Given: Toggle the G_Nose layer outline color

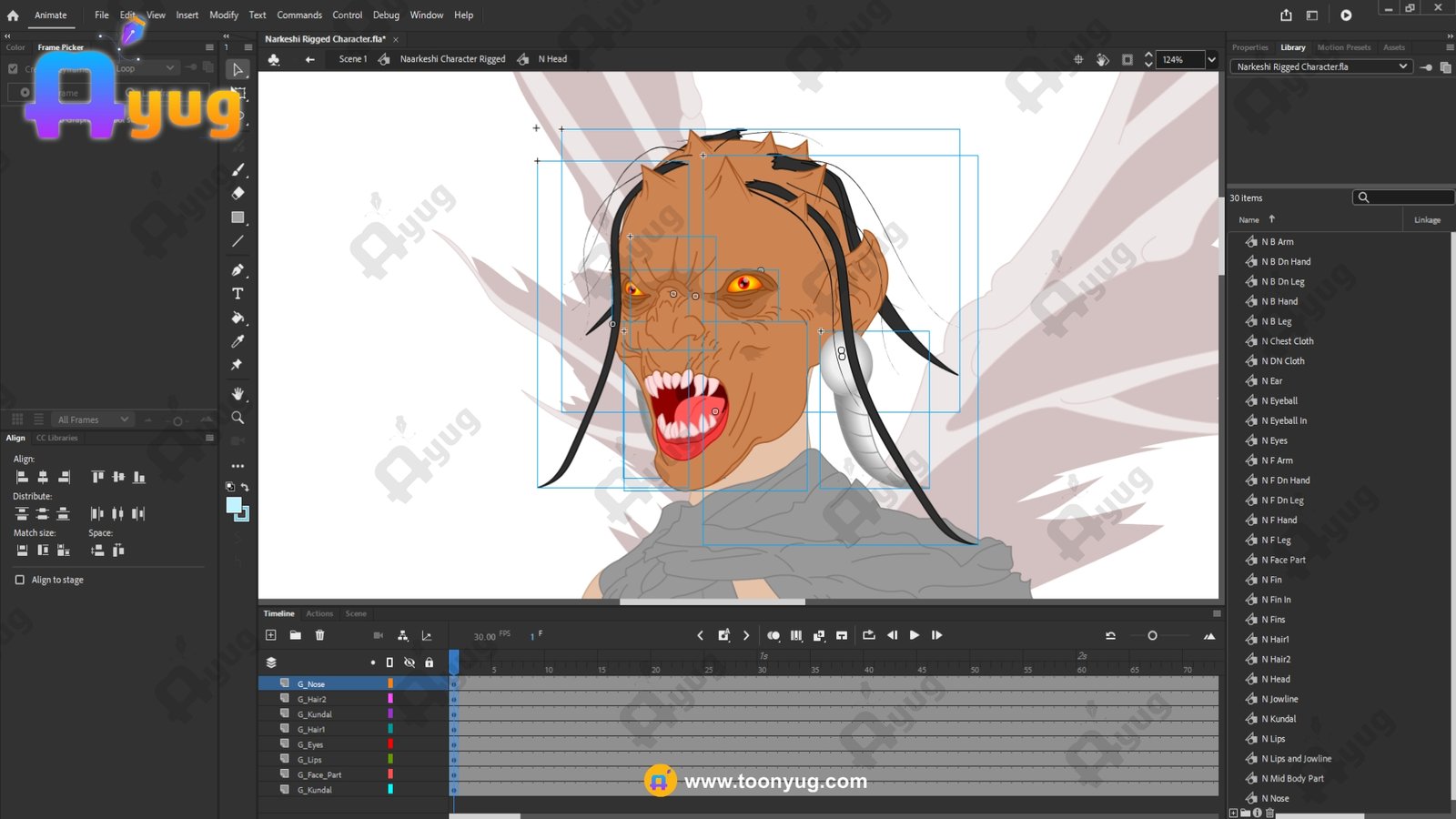Looking at the screenshot, I should (390, 683).
